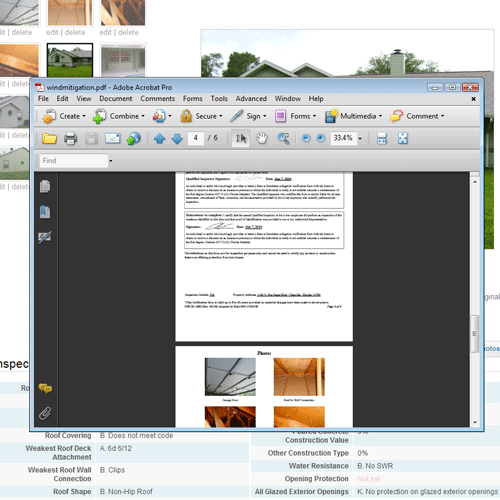Screen dimensions: 500x500
Task: Activate the Hand tool
Action: click(262, 138)
